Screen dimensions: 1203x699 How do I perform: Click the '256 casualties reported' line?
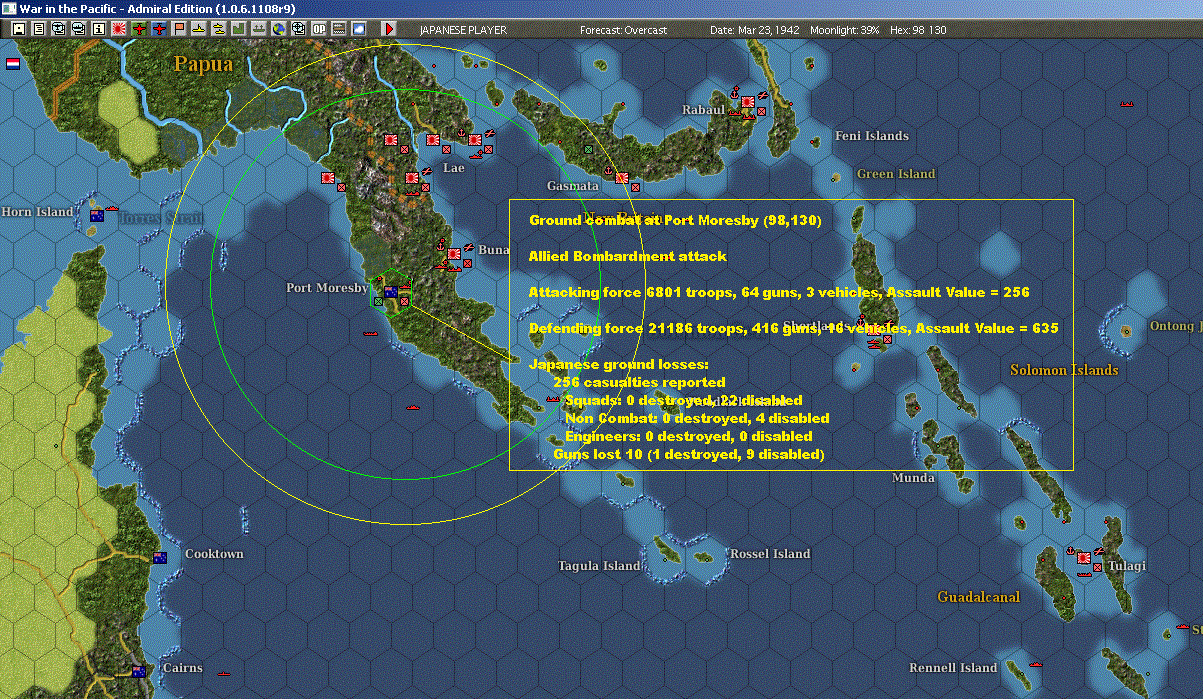[639, 383]
